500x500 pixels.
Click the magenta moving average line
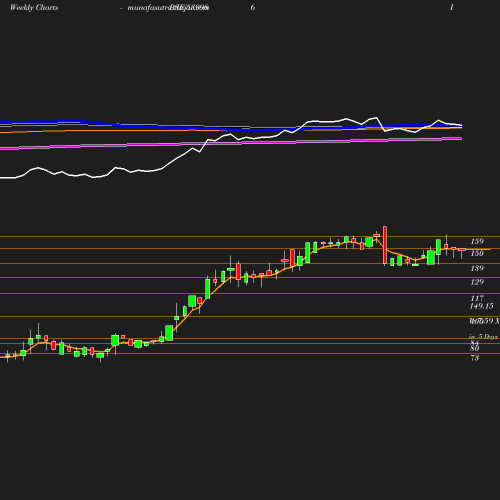[231, 143]
